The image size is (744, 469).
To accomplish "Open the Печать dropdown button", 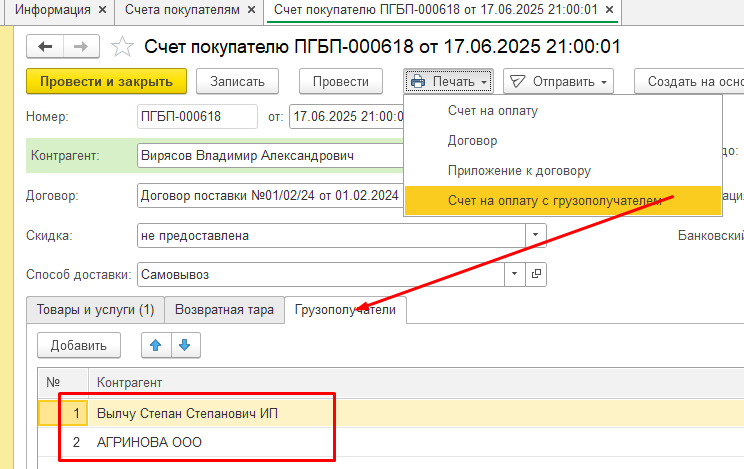I will tap(450, 81).
